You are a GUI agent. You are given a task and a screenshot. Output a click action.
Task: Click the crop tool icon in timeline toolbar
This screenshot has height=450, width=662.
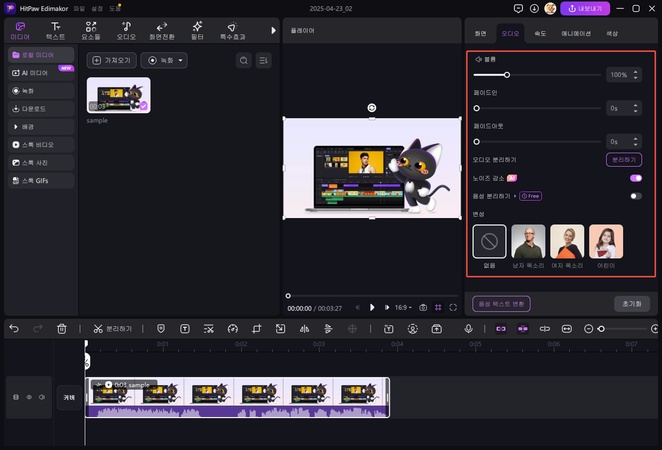click(x=257, y=328)
